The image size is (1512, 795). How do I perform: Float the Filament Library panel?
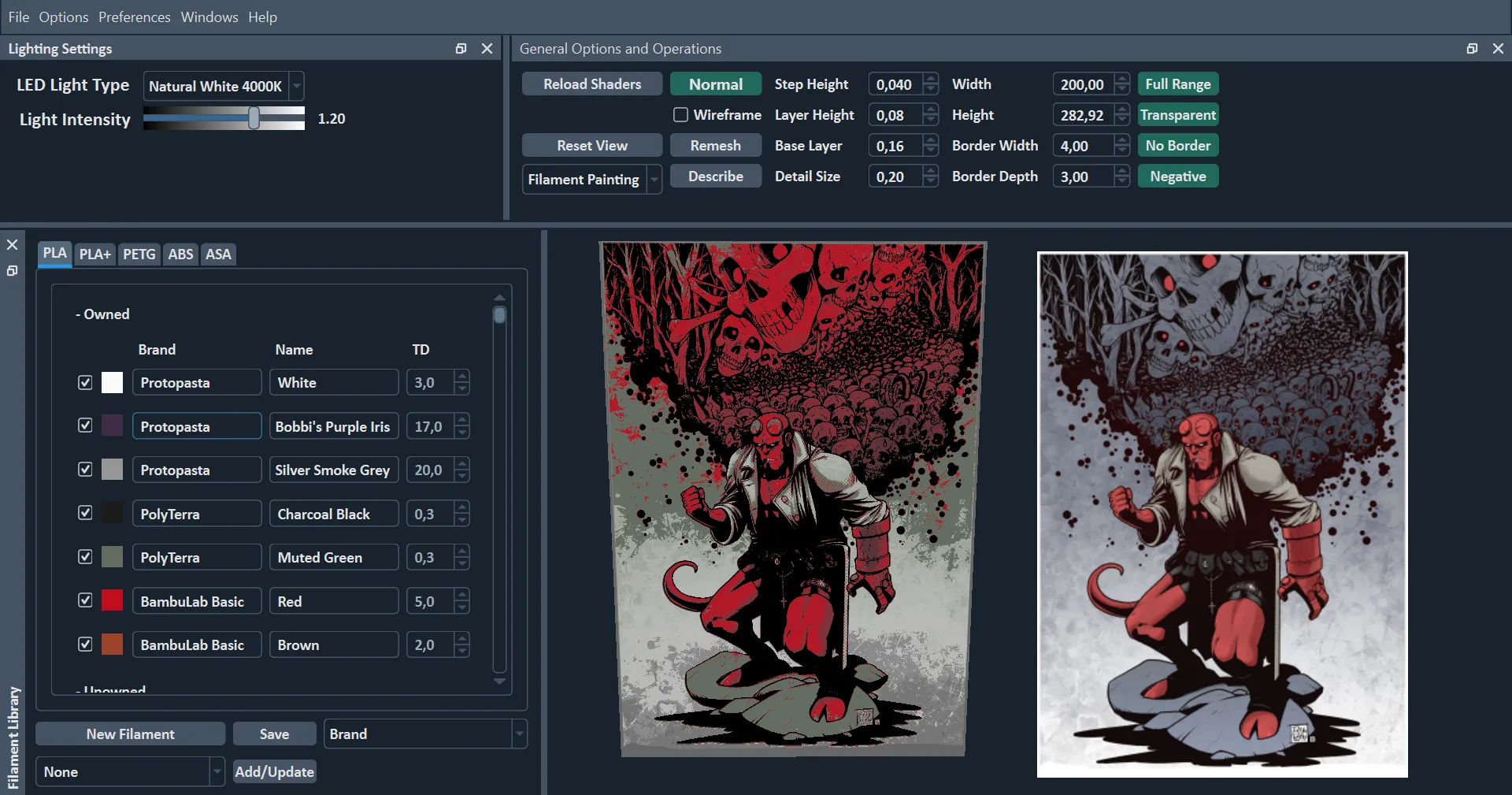[x=13, y=271]
